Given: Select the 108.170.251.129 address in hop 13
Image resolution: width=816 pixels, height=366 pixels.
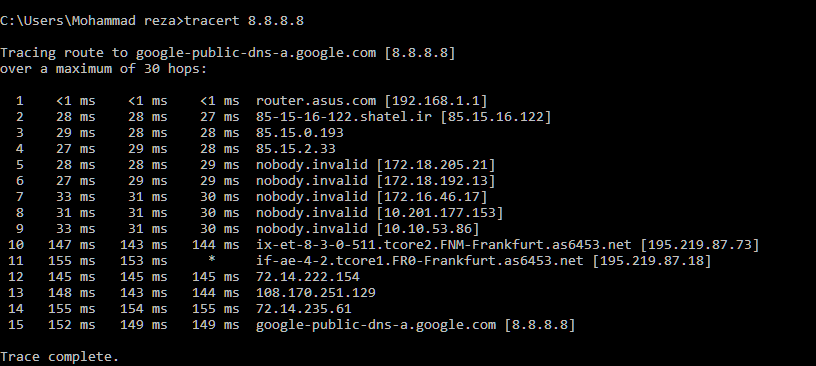Looking at the screenshot, I should (x=315, y=293).
